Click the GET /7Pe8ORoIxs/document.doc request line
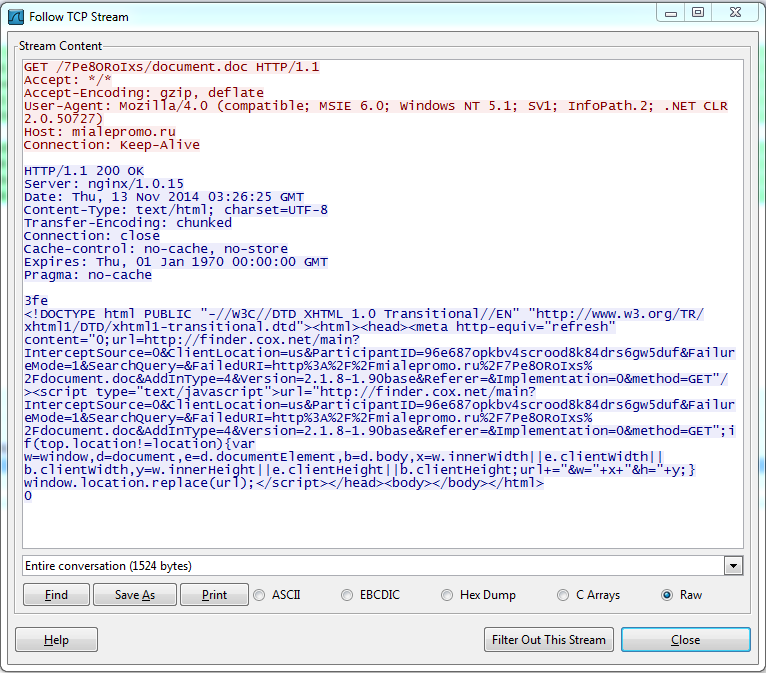 point(171,67)
